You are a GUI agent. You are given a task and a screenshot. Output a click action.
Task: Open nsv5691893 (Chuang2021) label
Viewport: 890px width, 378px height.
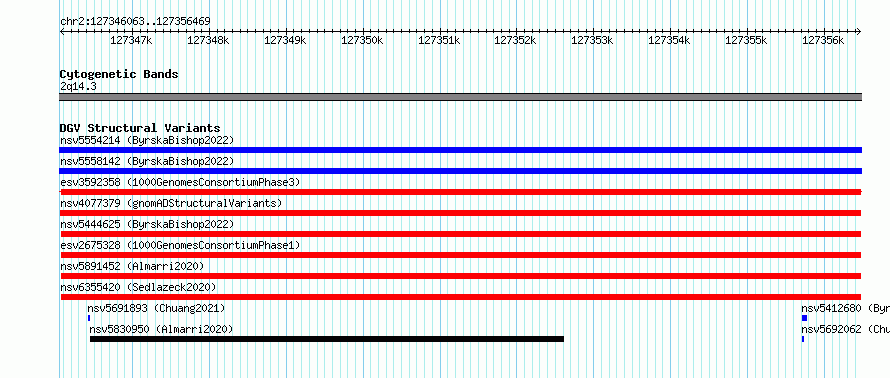click(x=156, y=308)
